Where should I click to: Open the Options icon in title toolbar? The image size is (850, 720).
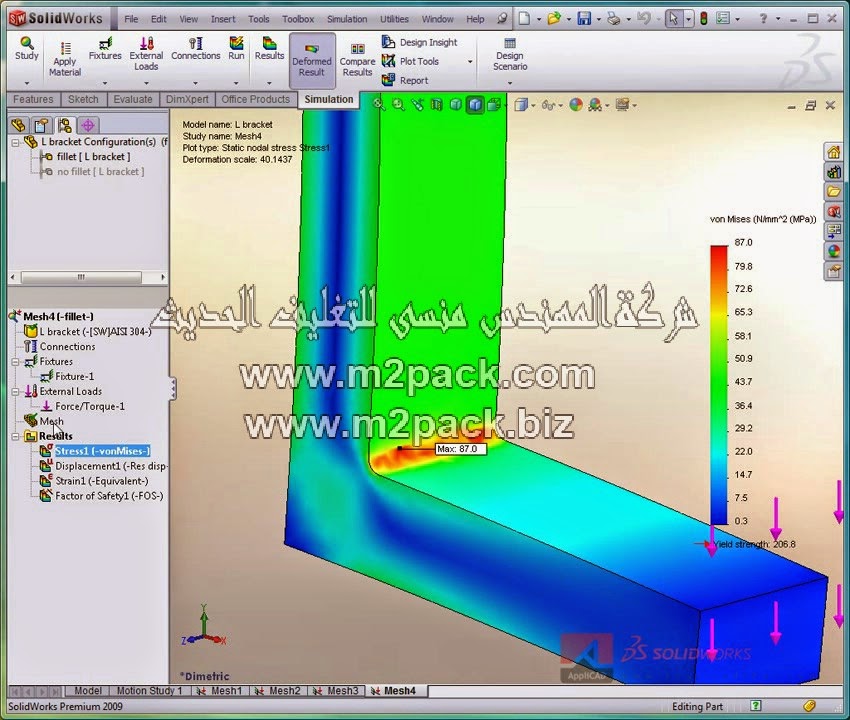click(x=723, y=18)
